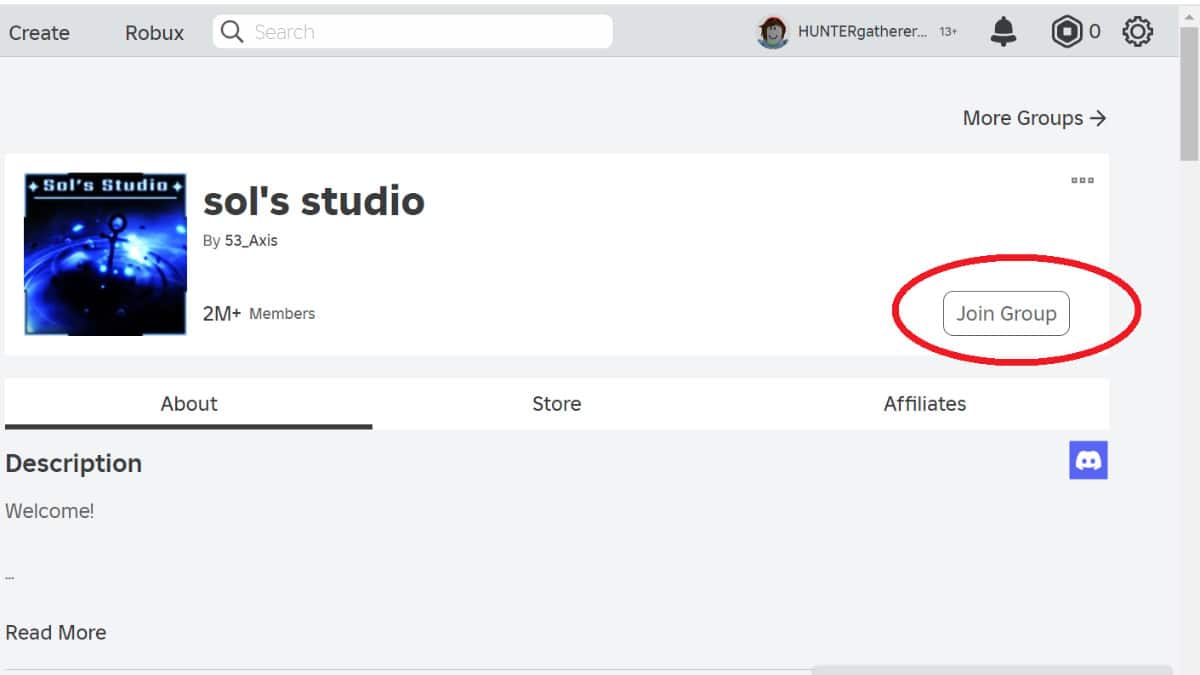Switch to the Affiliates tab
This screenshot has width=1200, height=675.
(x=925, y=404)
